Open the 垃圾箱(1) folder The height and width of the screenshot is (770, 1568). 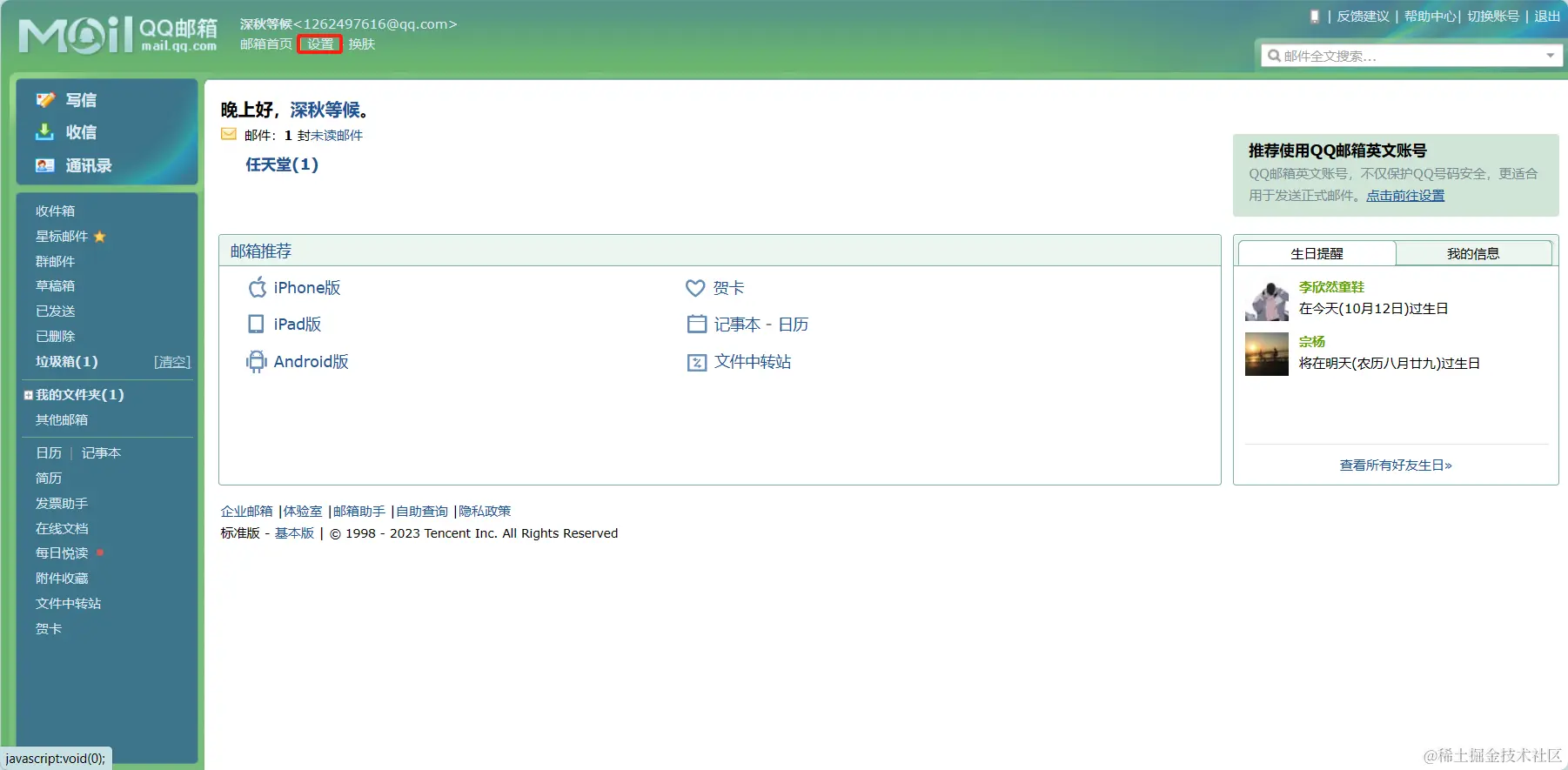67,362
